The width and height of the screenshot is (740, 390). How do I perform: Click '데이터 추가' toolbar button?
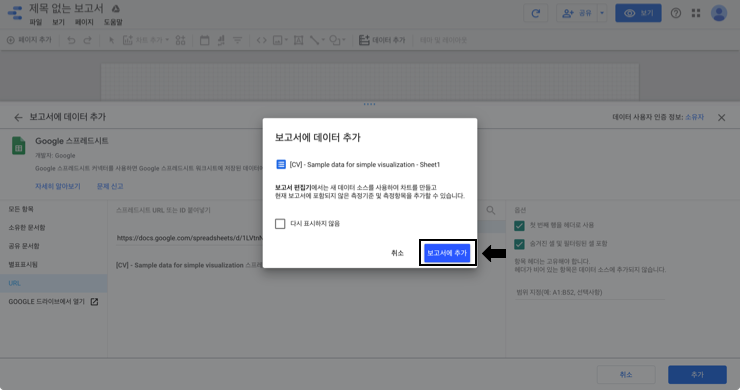[x=382, y=41]
